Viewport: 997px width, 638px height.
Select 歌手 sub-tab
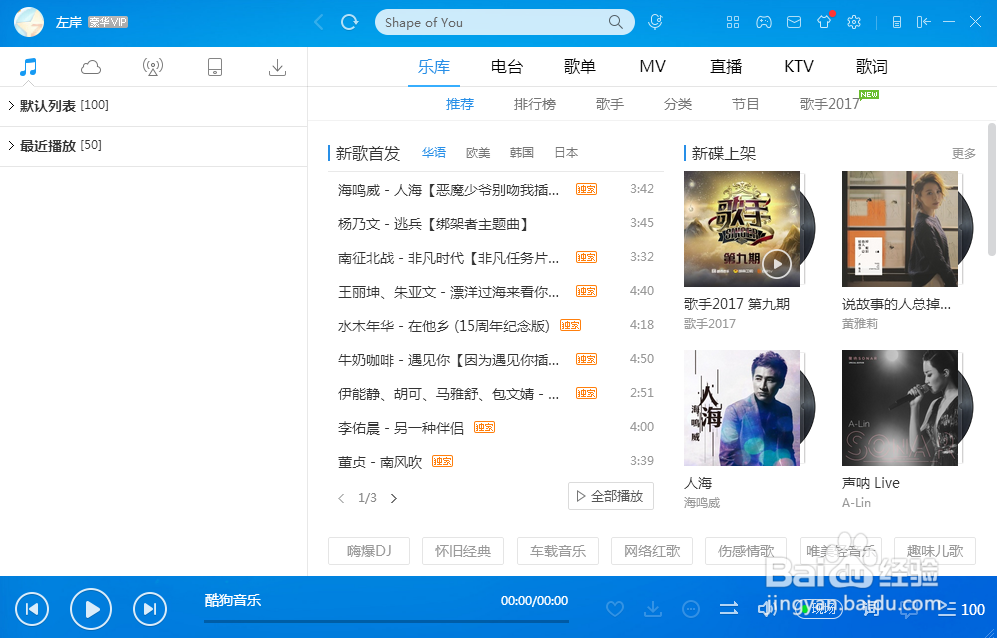[x=610, y=104]
